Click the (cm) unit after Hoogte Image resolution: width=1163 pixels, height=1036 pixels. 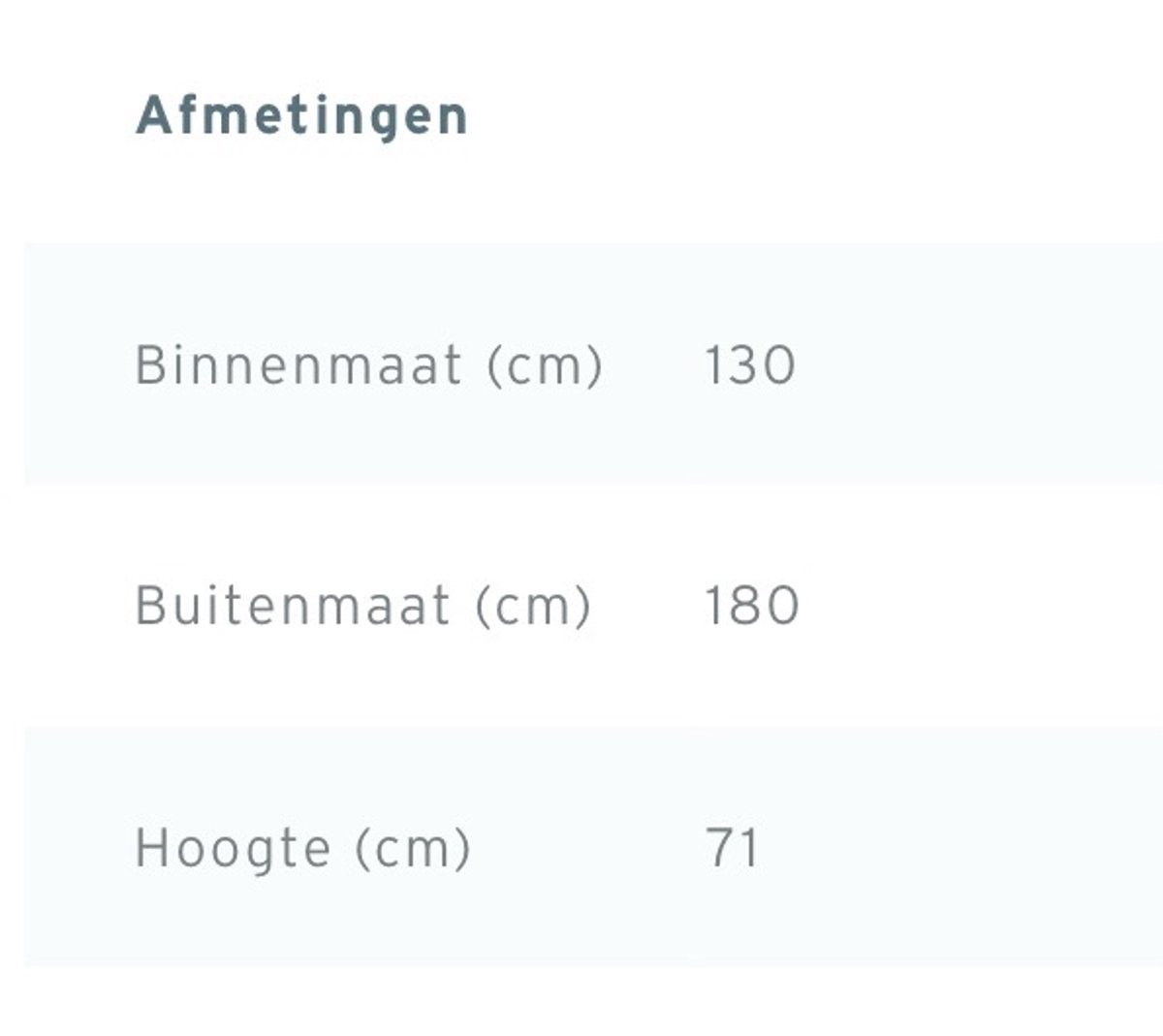coord(413,850)
